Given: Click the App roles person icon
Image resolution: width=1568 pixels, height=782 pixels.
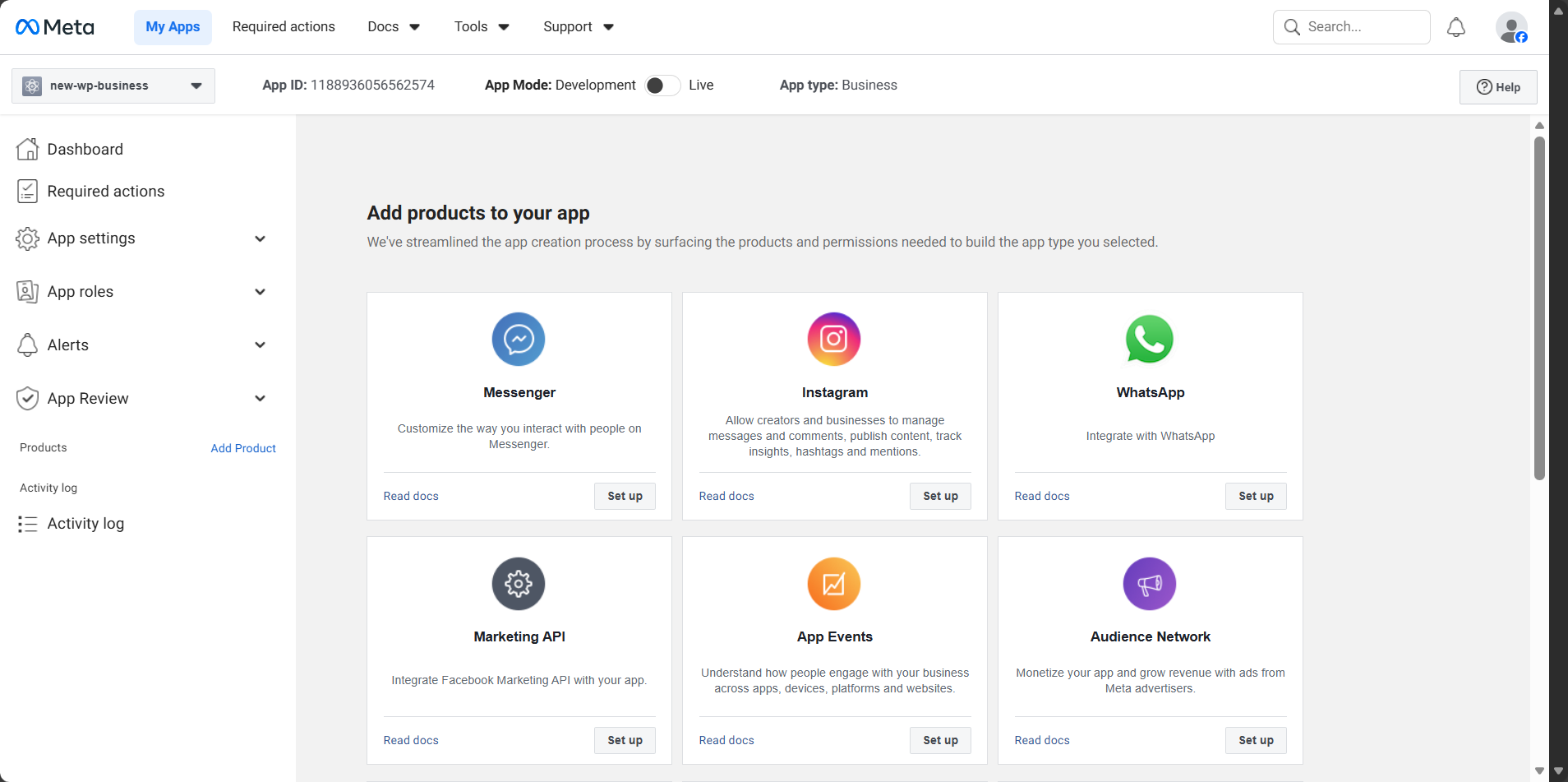Looking at the screenshot, I should coord(27,292).
